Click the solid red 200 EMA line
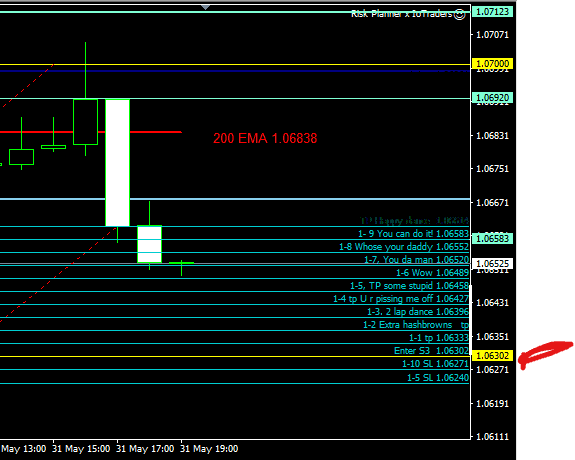Image resolution: width=575 pixels, height=460 pixels. 155,132
